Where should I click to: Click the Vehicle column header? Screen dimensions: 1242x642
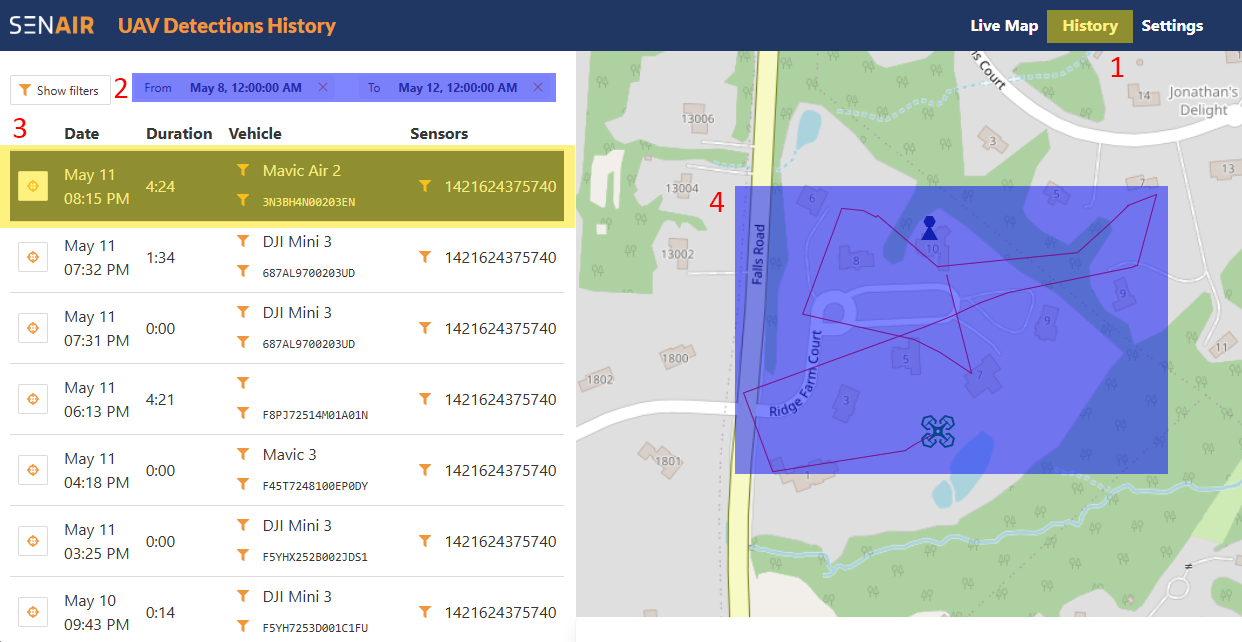(x=255, y=133)
